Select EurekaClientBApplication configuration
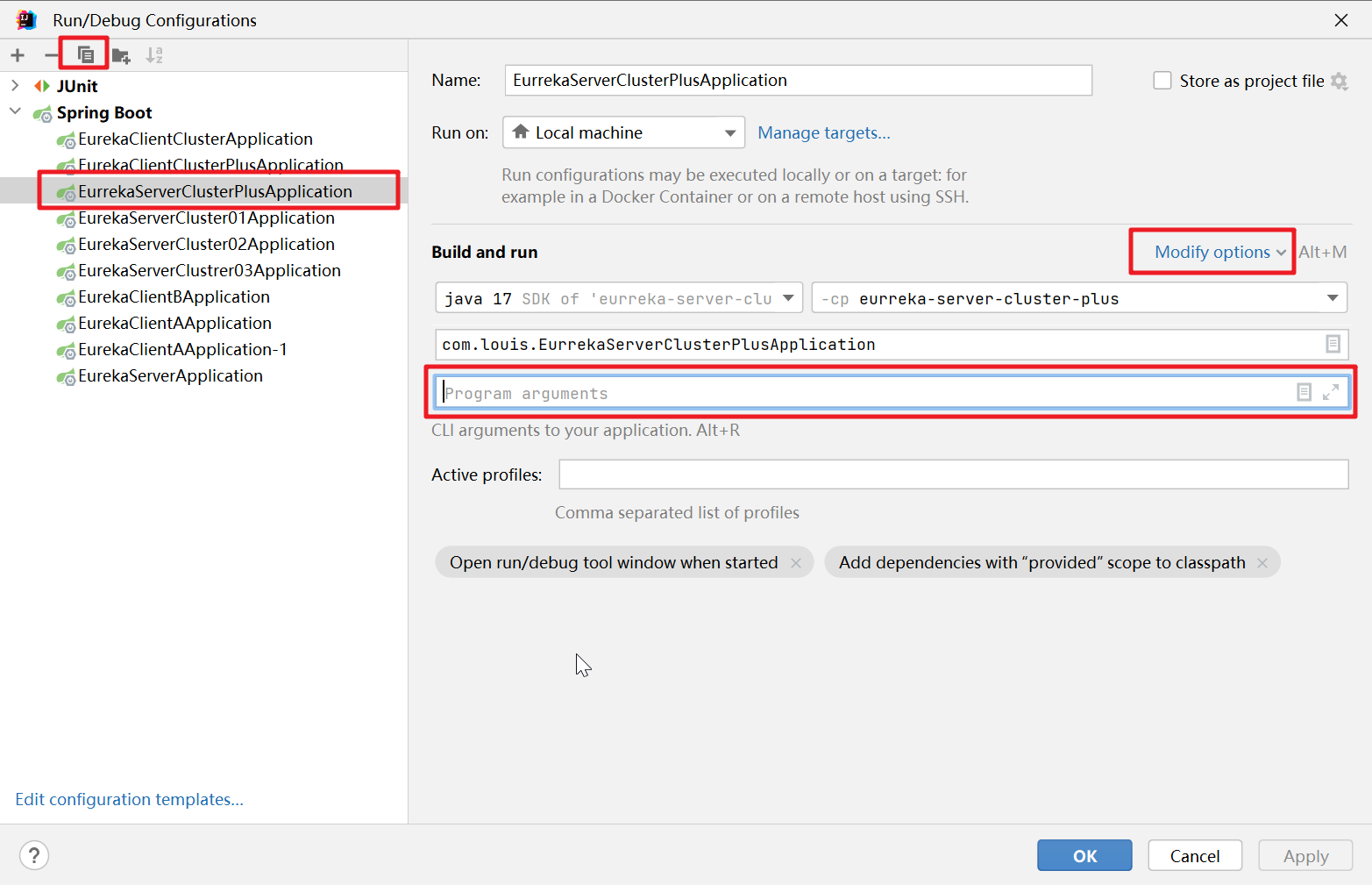1372x885 pixels. [x=174, y=296]
